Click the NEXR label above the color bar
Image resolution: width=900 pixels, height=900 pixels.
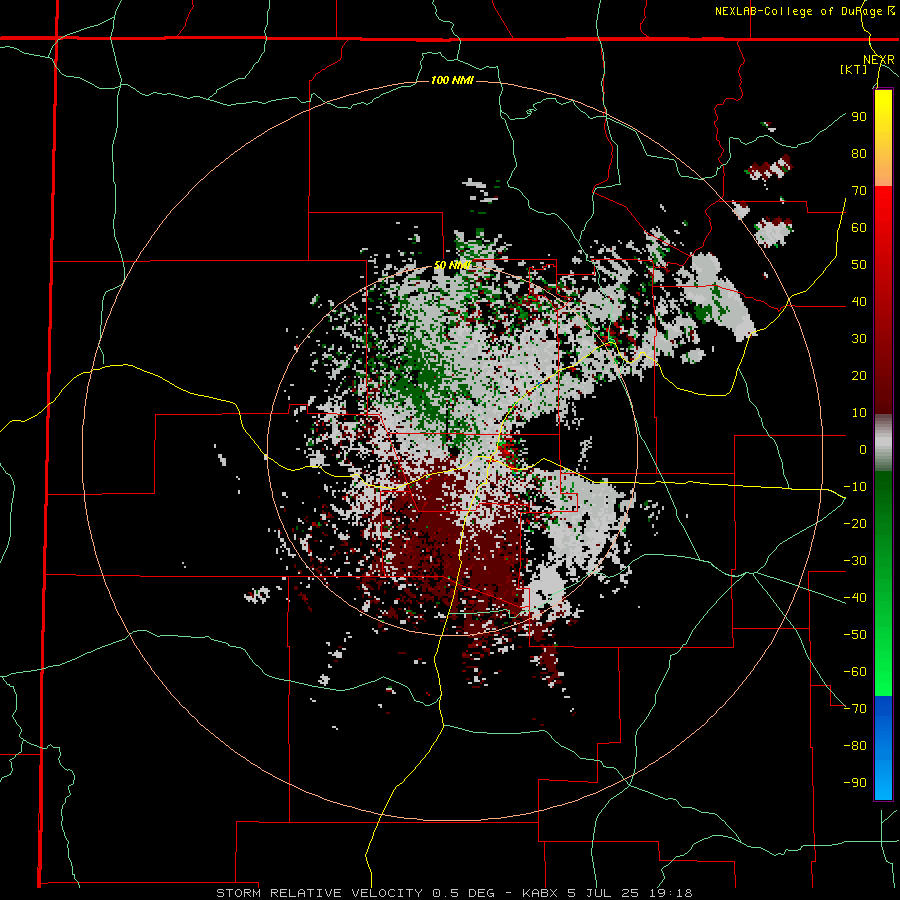coord(879,60)
